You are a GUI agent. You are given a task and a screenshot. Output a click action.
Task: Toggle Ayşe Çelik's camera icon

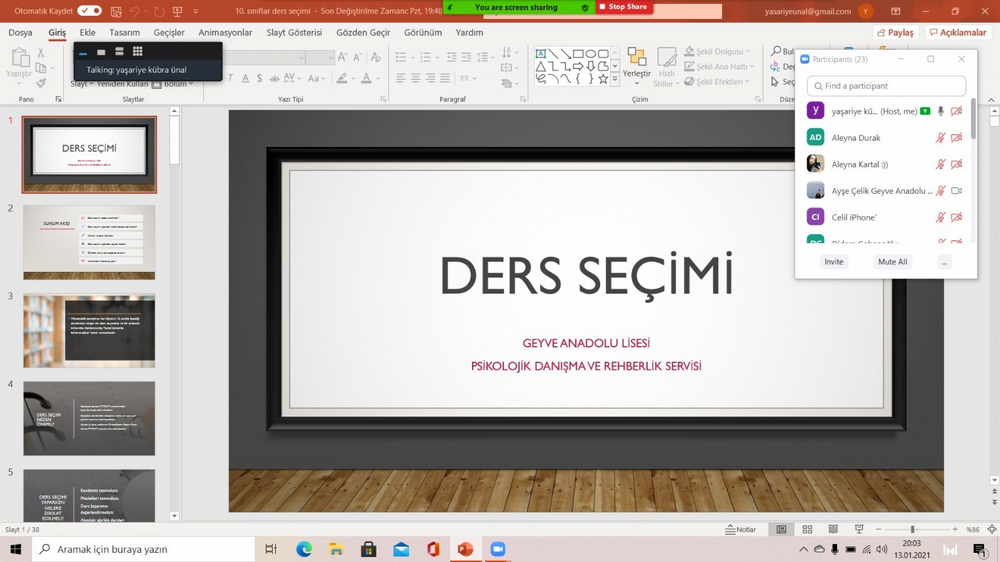coord(956,191)
